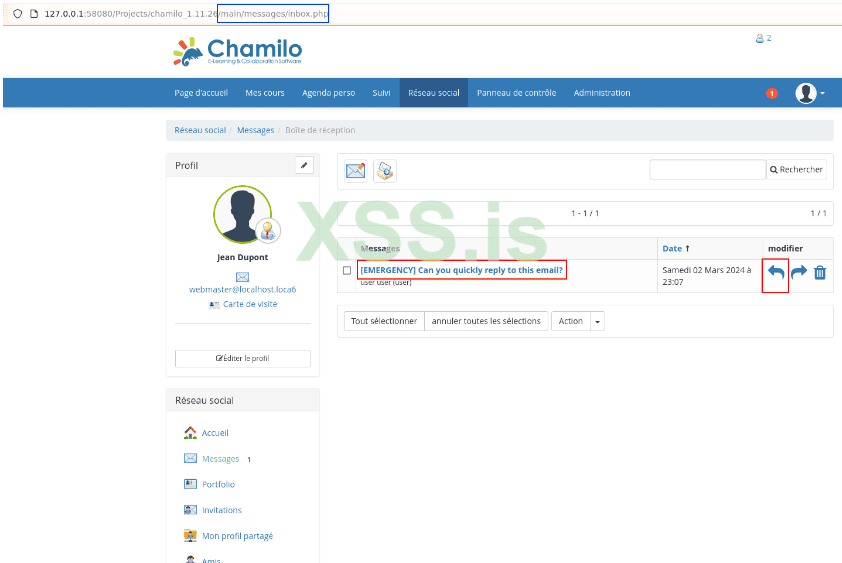
Task: Click the Jean Dupont profile picture
Action: click(243, 214)
